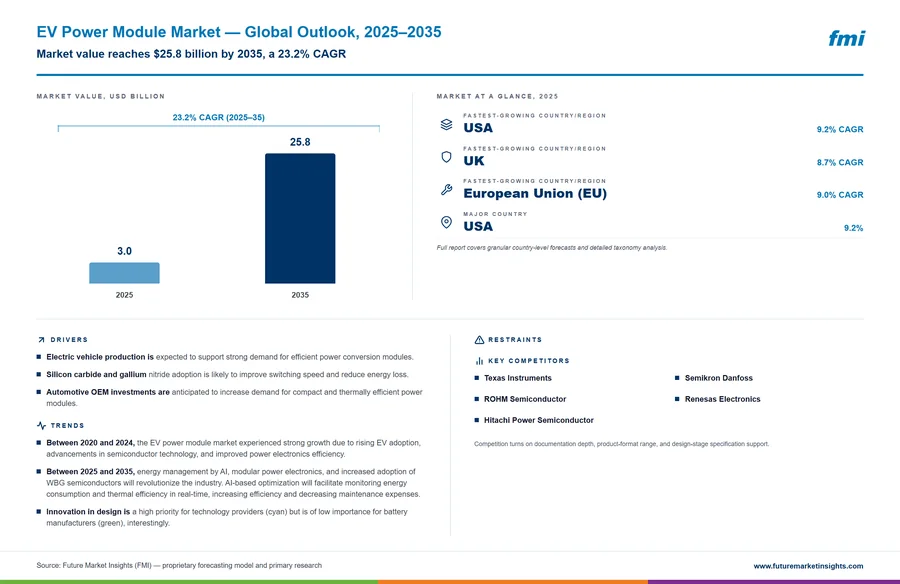Click the 'ROHM Semiconductor' competitor

point(525,399)
